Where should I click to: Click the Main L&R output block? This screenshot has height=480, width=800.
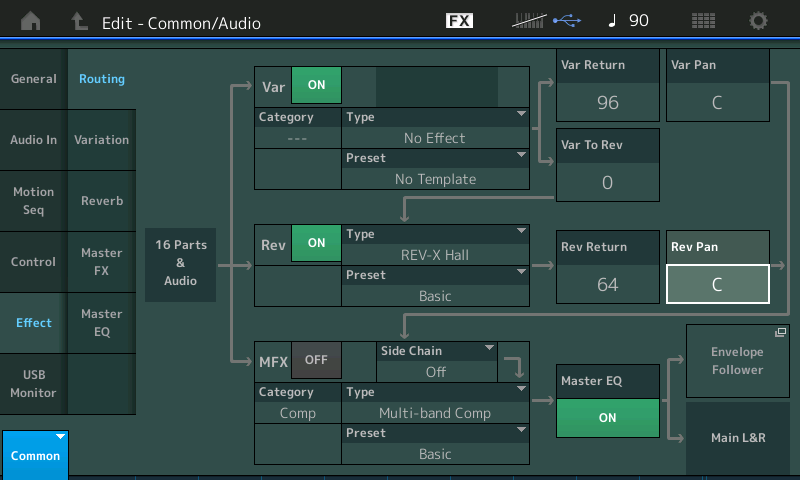(738, 438)
